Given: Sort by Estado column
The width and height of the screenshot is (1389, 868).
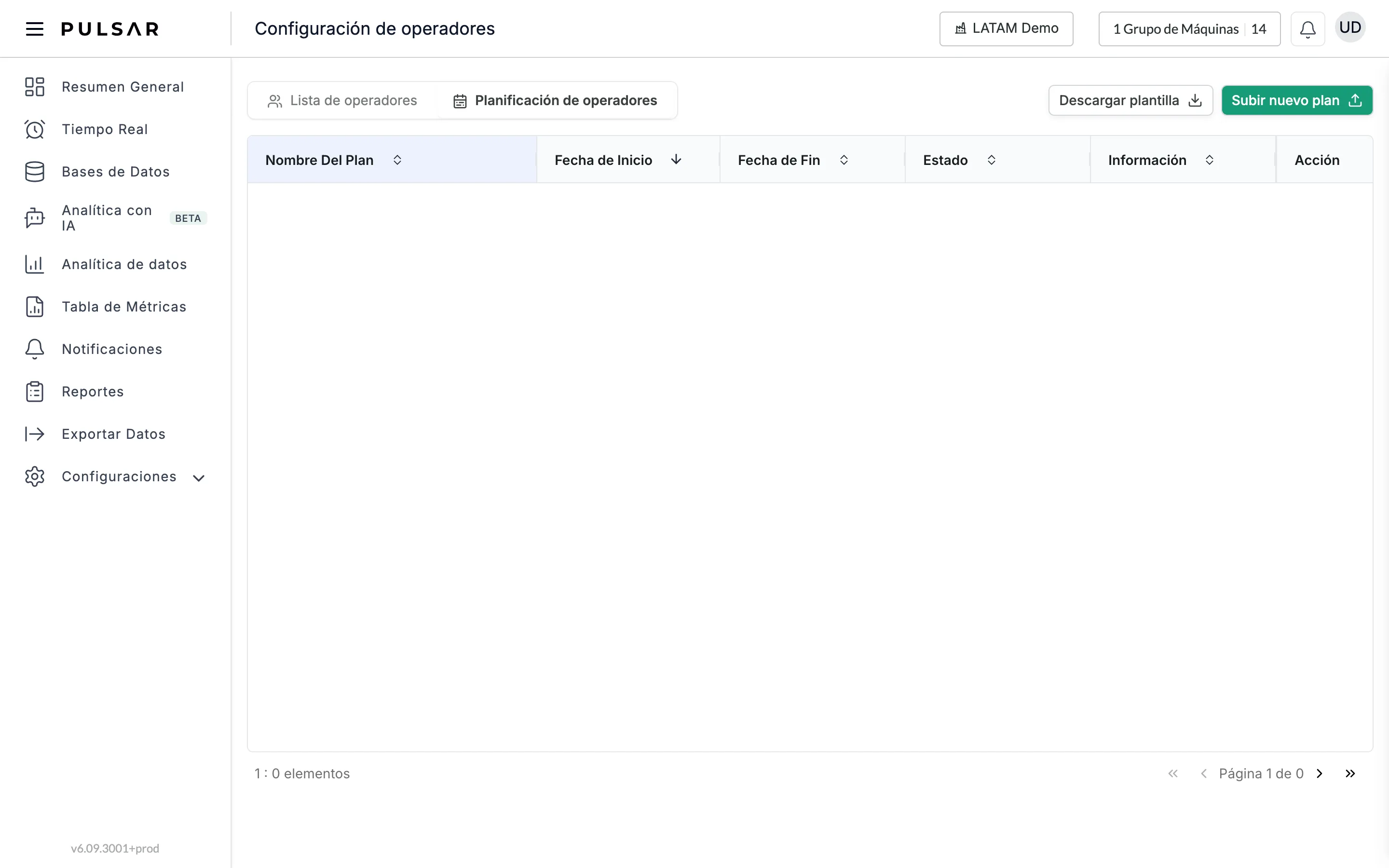Looking at the screenshot, I should click(x=991, y=160).
